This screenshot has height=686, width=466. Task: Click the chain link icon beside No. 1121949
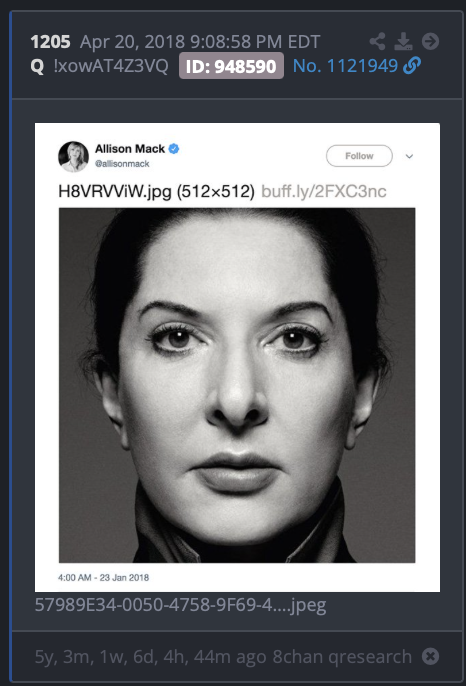point(412,66)
